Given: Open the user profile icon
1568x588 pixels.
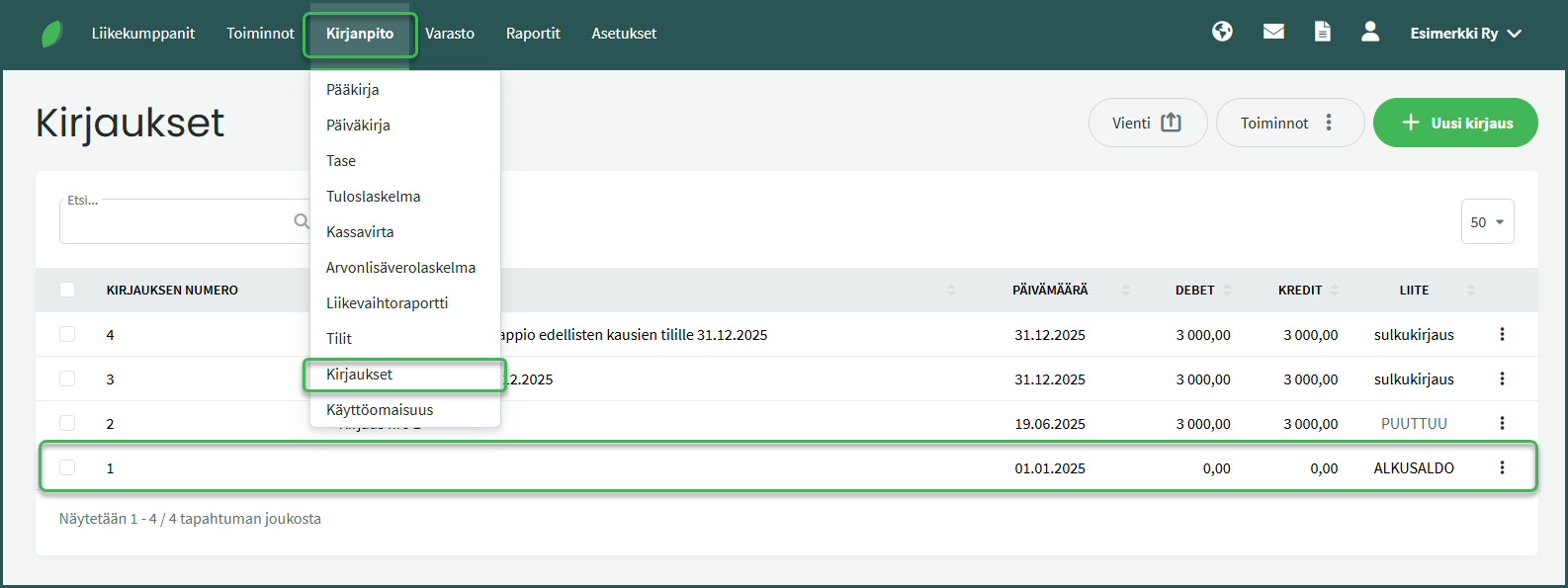Looking at the screenshot, I should [x=1370, y=32].
